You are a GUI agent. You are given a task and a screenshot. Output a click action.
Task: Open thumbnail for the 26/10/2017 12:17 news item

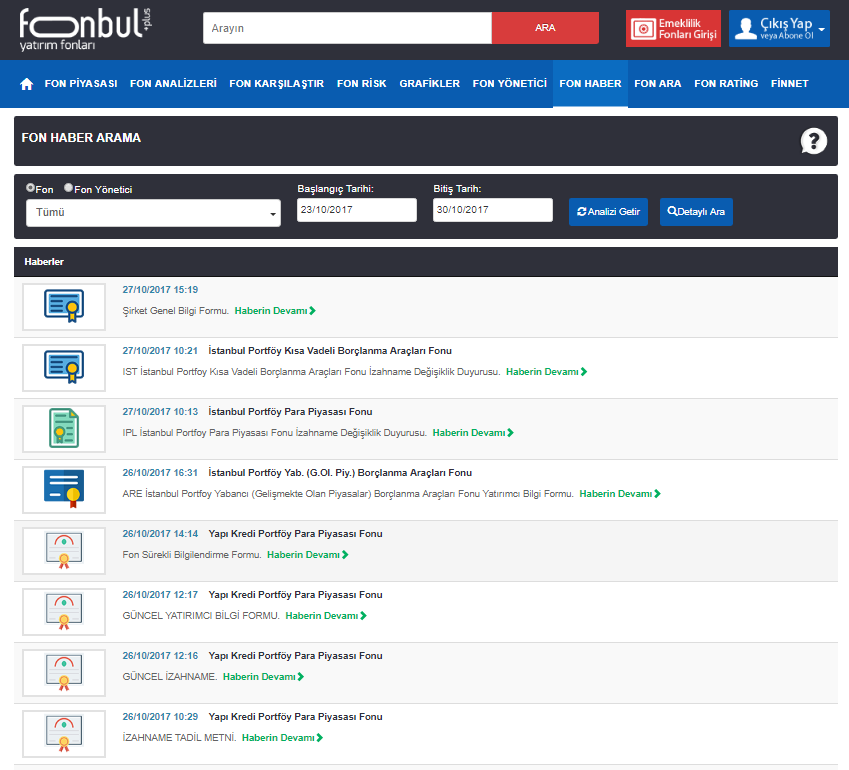pos(64,611)
